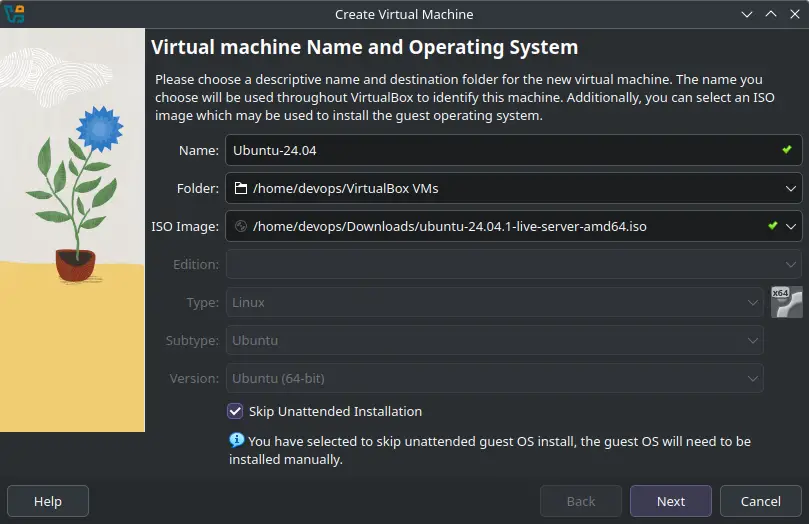Image resolution: width=809 pixels, height=524 pixels.
Task: Click the Name field containing Ubuntu-24.04
Action: click(514, 150)
